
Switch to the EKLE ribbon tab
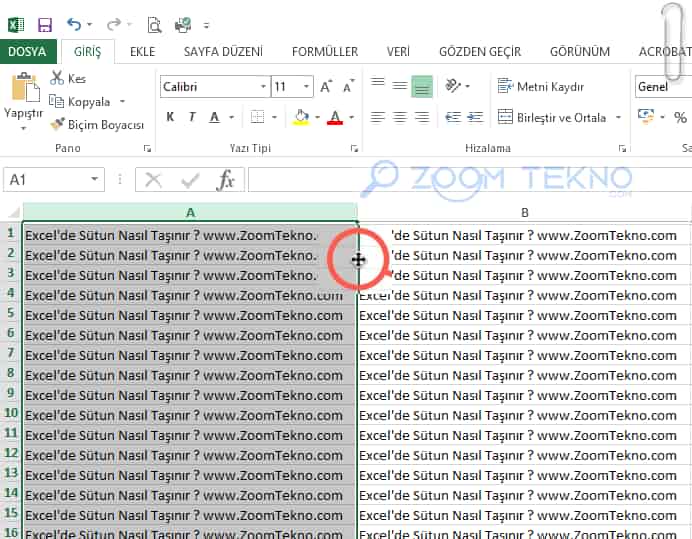(x=143, y=52)
